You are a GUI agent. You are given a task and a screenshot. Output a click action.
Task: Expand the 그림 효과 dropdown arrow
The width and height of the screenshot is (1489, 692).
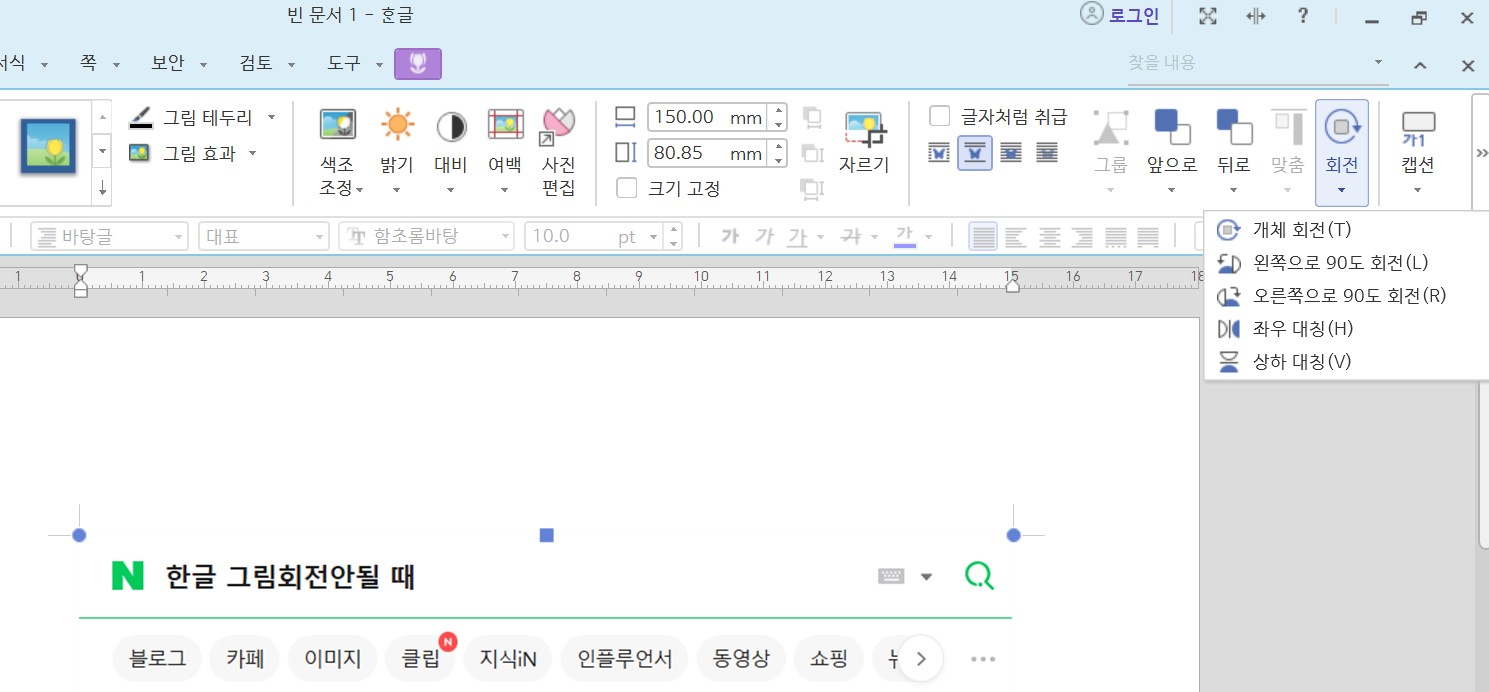[x=253, y=153]
